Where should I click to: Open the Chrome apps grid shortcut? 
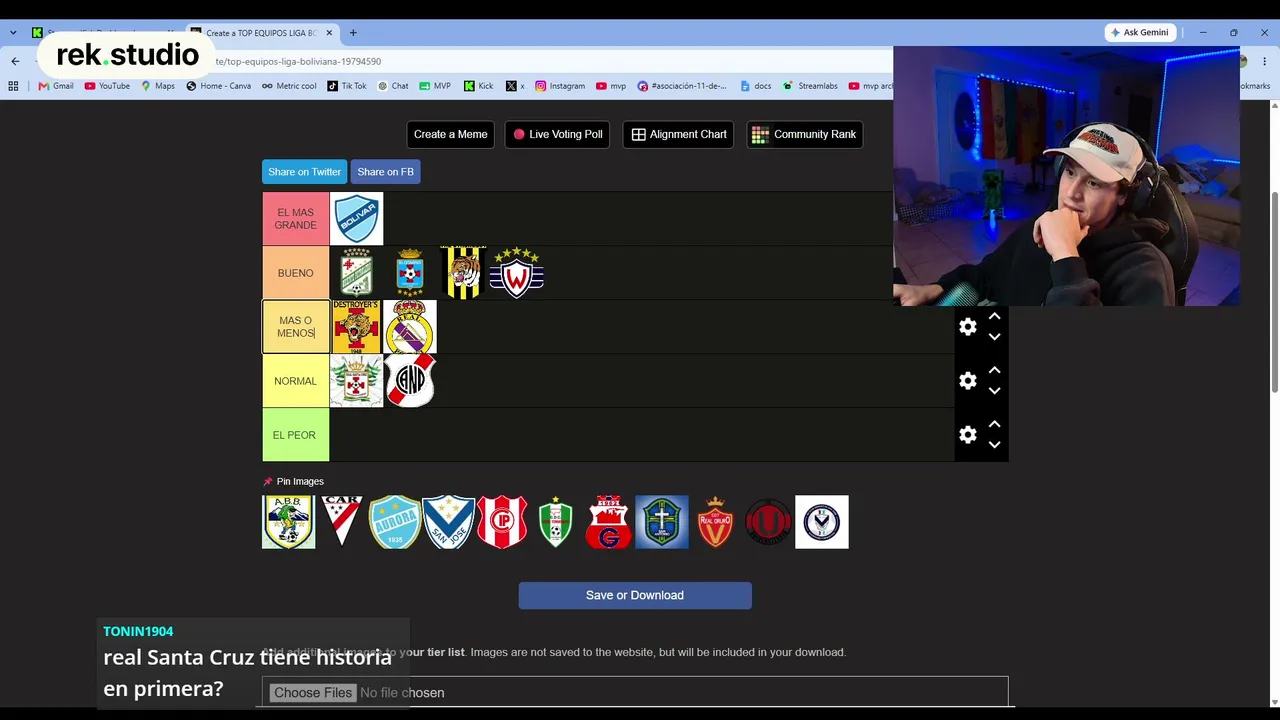13,86
